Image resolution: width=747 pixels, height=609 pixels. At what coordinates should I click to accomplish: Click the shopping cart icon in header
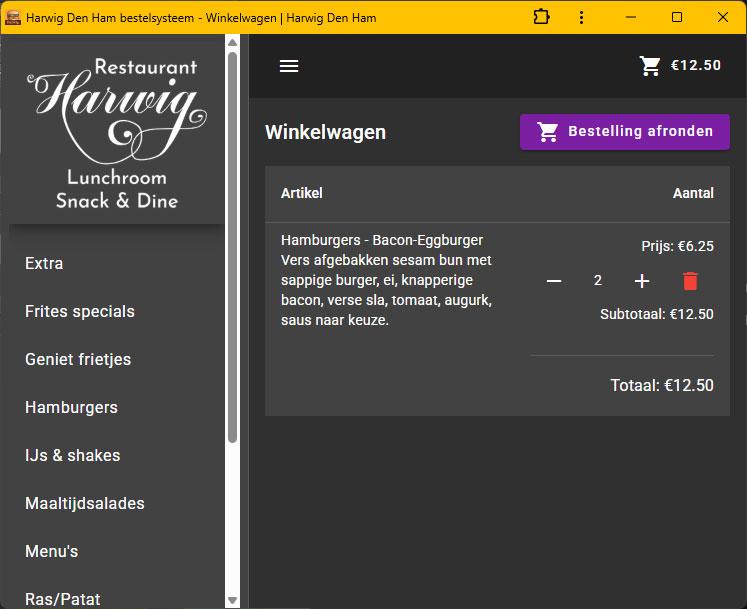pos(650,66)
